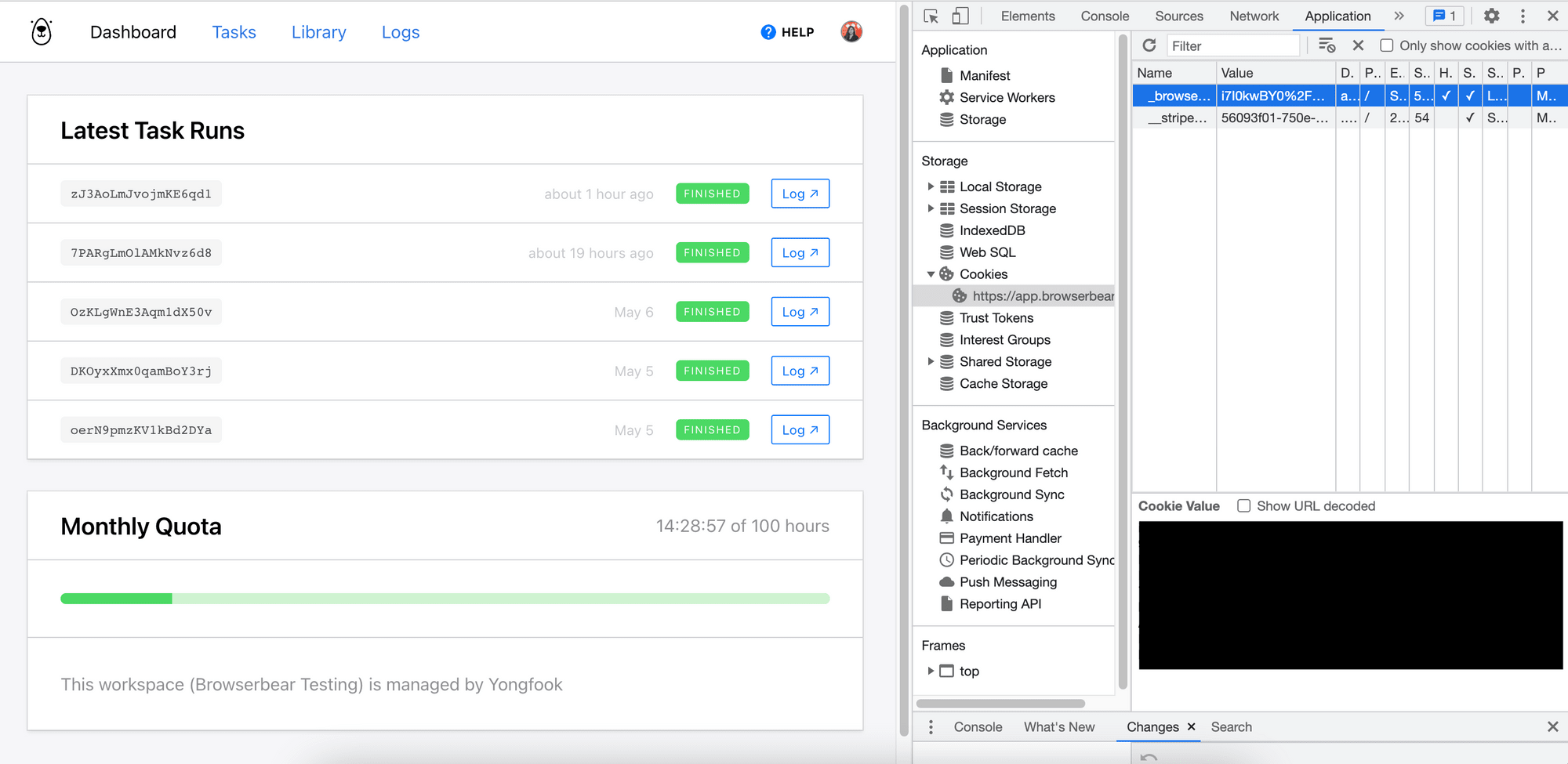Click the reload cookies icon
This screenshot has height=764, width=1568.
click(1149, 45)
